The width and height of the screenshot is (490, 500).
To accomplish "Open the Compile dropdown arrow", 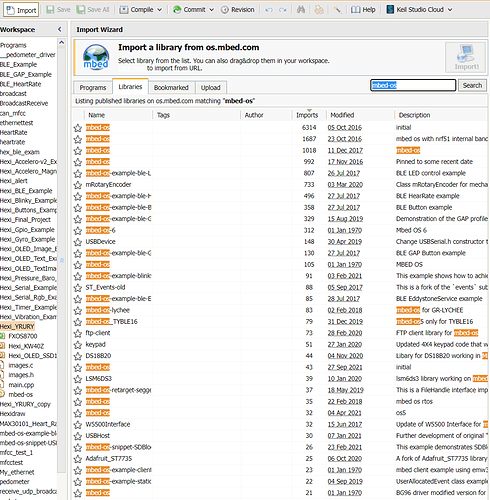I will tap(159, 10).
